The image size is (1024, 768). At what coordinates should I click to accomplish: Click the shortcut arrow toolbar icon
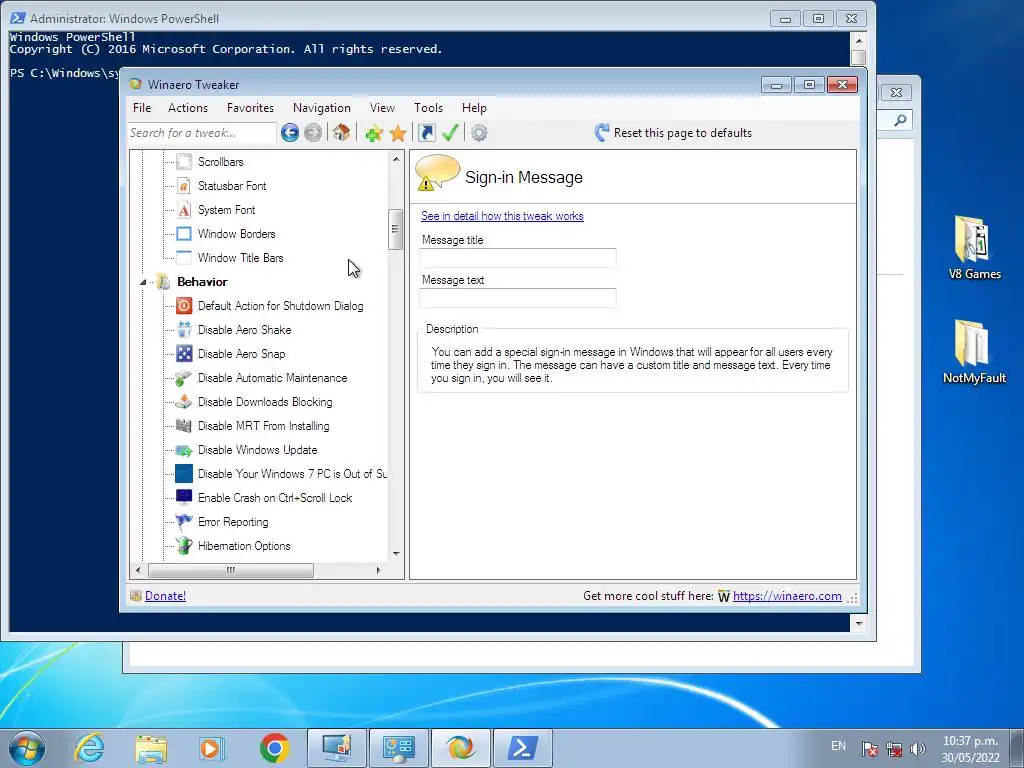tap(426, 133)
